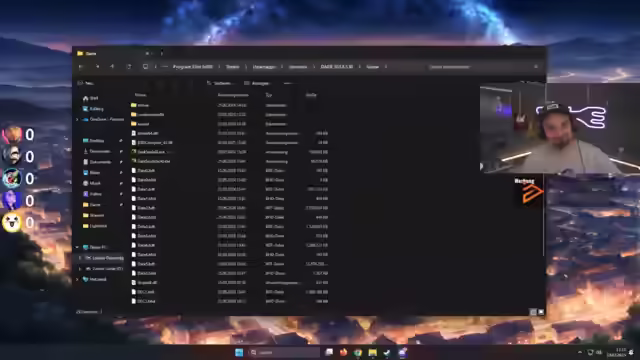Screen dimensions: 640x360
Task: Refresh the current folder view
Action: [x=129, y=67]
